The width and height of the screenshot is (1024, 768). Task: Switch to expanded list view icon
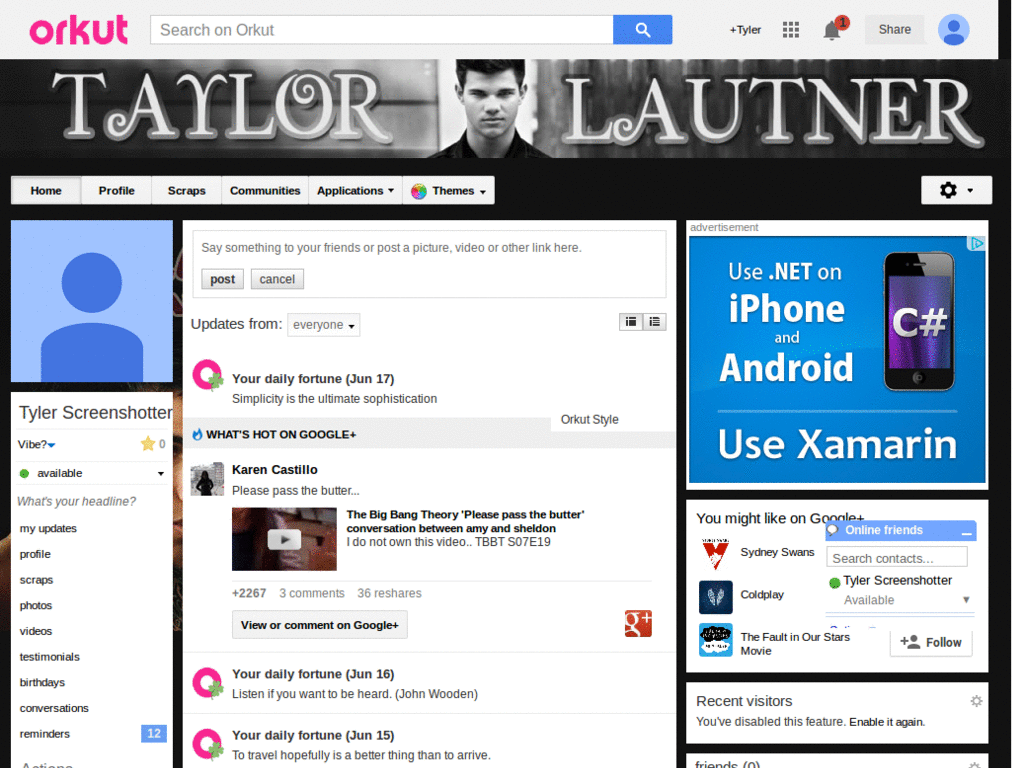click(x=654, y=322)
